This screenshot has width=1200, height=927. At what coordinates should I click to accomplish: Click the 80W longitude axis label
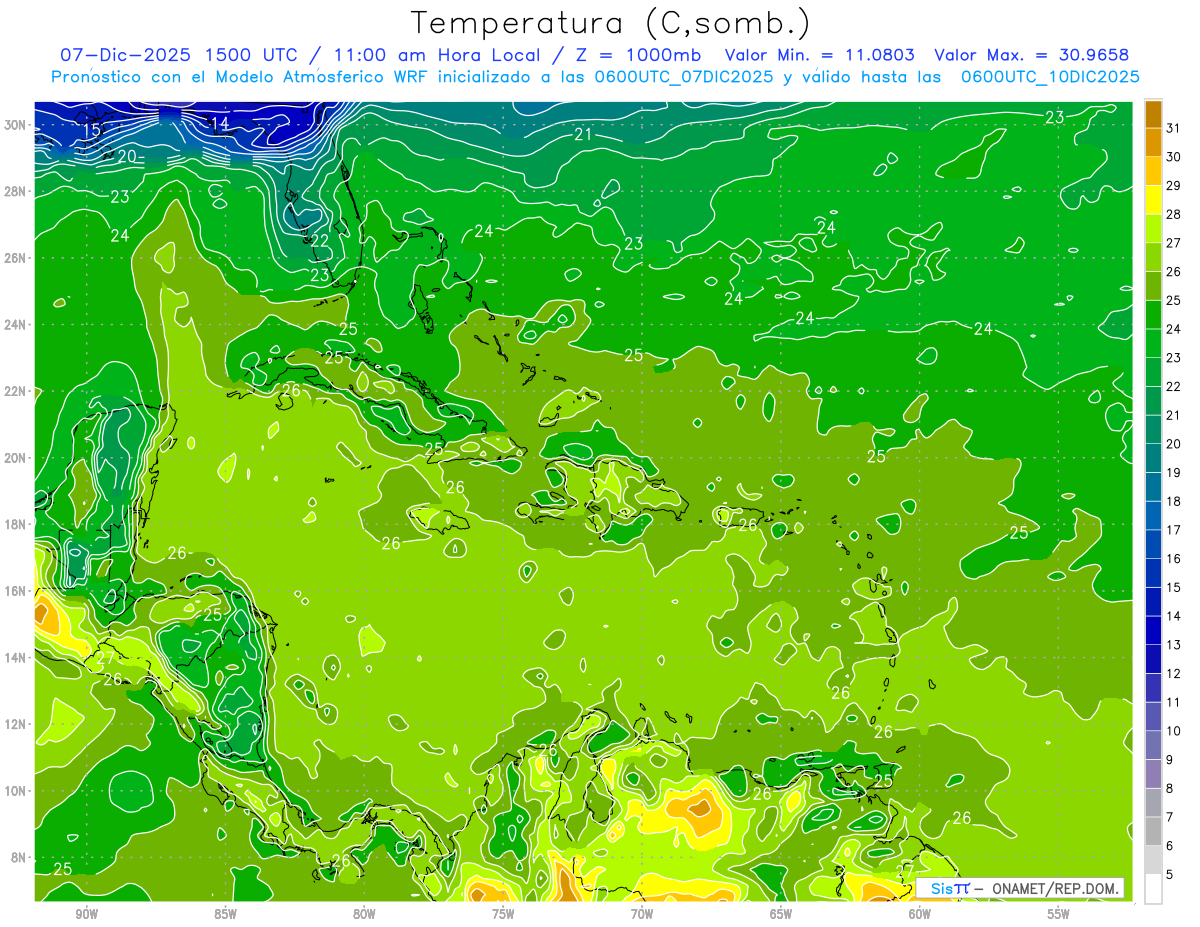click(364, 914)
